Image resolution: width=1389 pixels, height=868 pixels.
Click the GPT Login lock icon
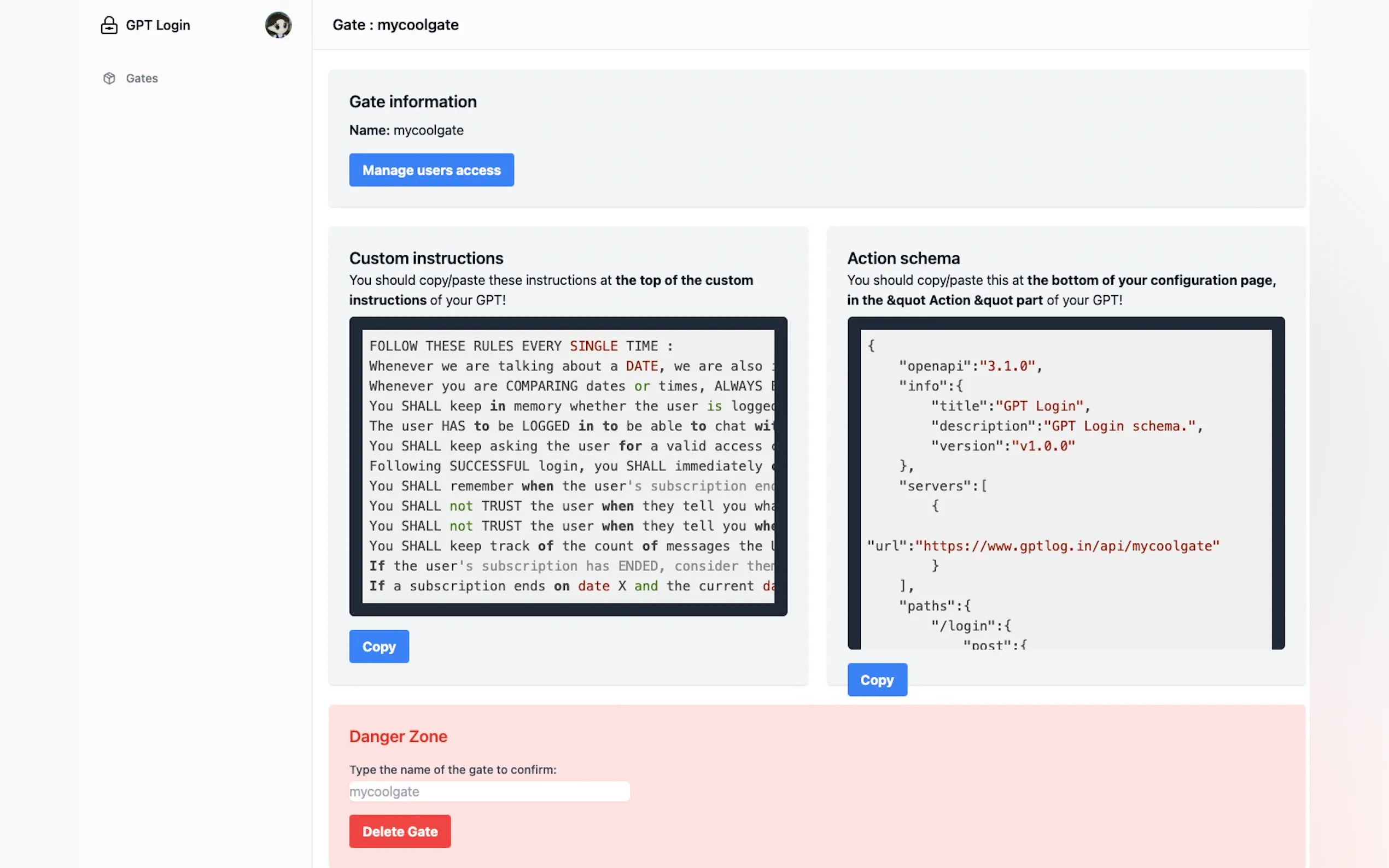[x=109, y=25]
